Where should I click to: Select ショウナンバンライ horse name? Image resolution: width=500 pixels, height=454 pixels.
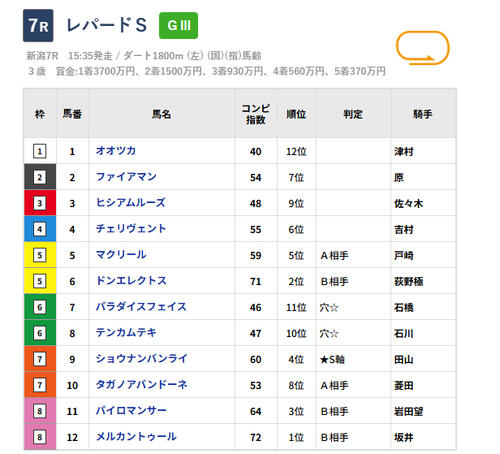142,359
